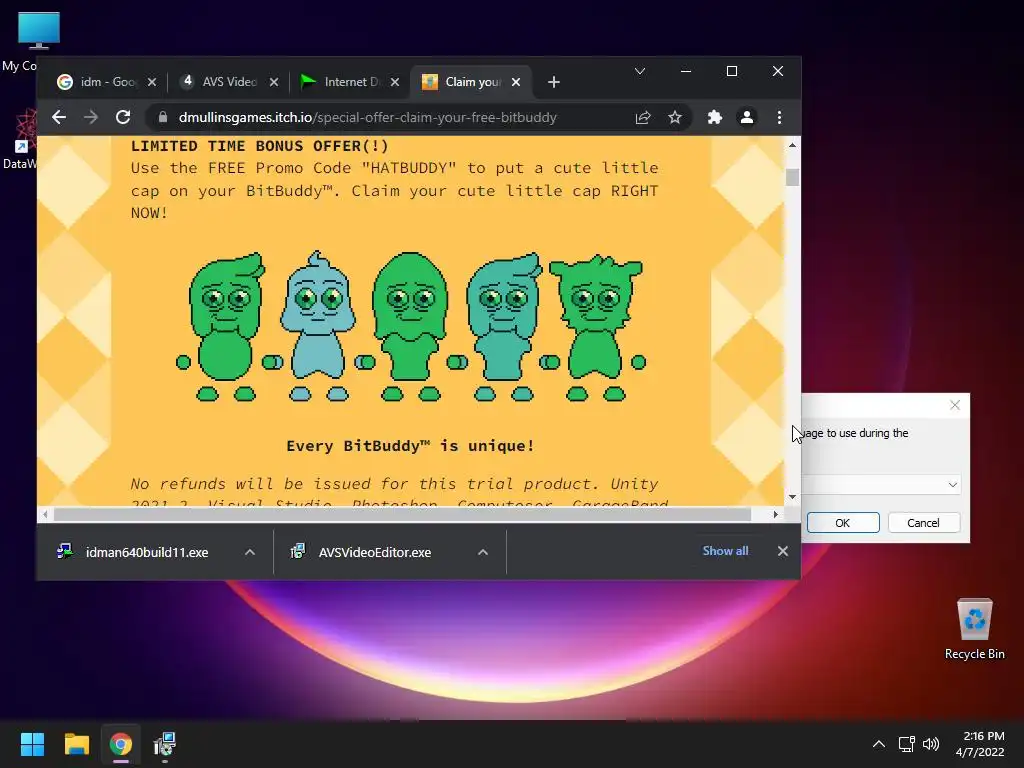Bookmark this page with the star

675,118
